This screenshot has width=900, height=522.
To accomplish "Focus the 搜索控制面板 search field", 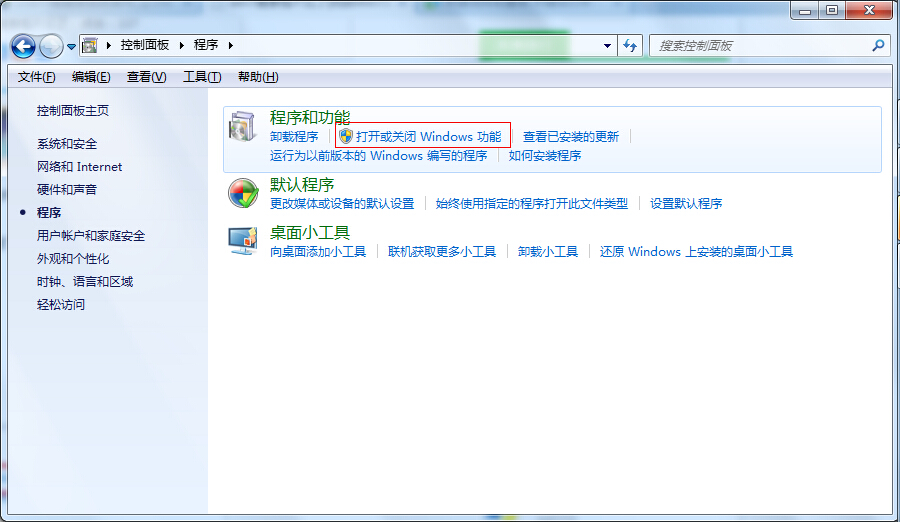I will pyautogui.click(x=760, y=46).
